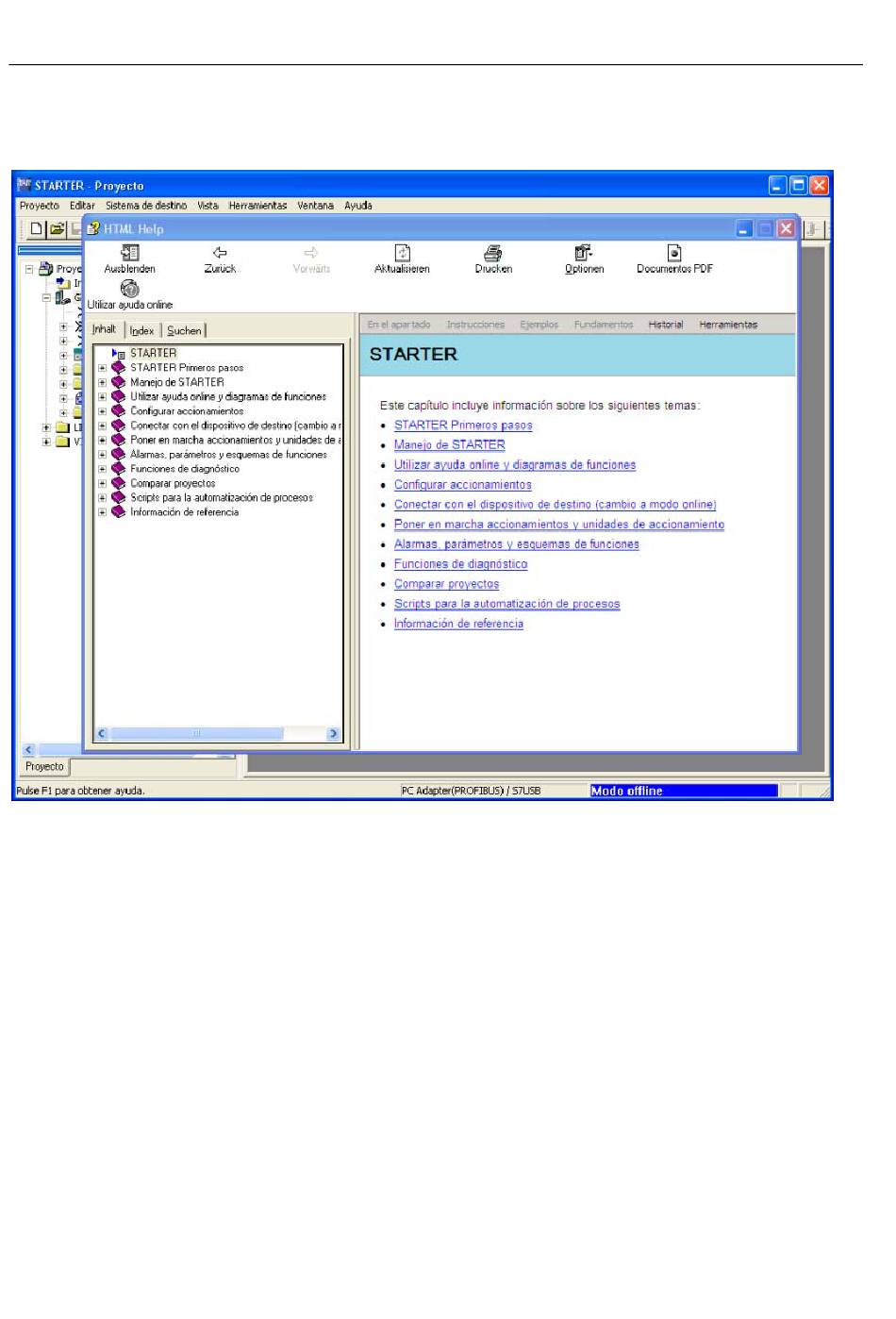Open the Sistema de destino menu
This screenshot has height=1319, width=896.
(146, 206)
